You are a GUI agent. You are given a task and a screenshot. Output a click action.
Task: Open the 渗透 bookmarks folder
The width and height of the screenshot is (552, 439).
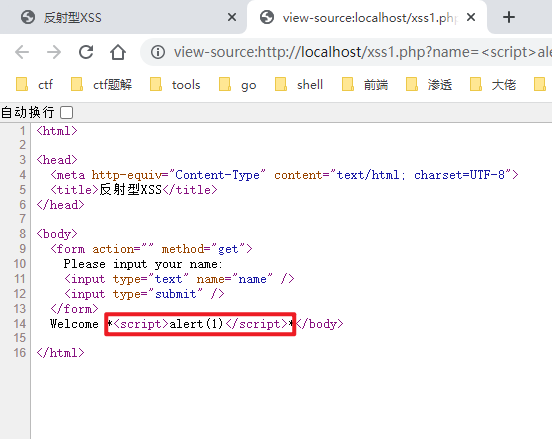pos(429,85)
